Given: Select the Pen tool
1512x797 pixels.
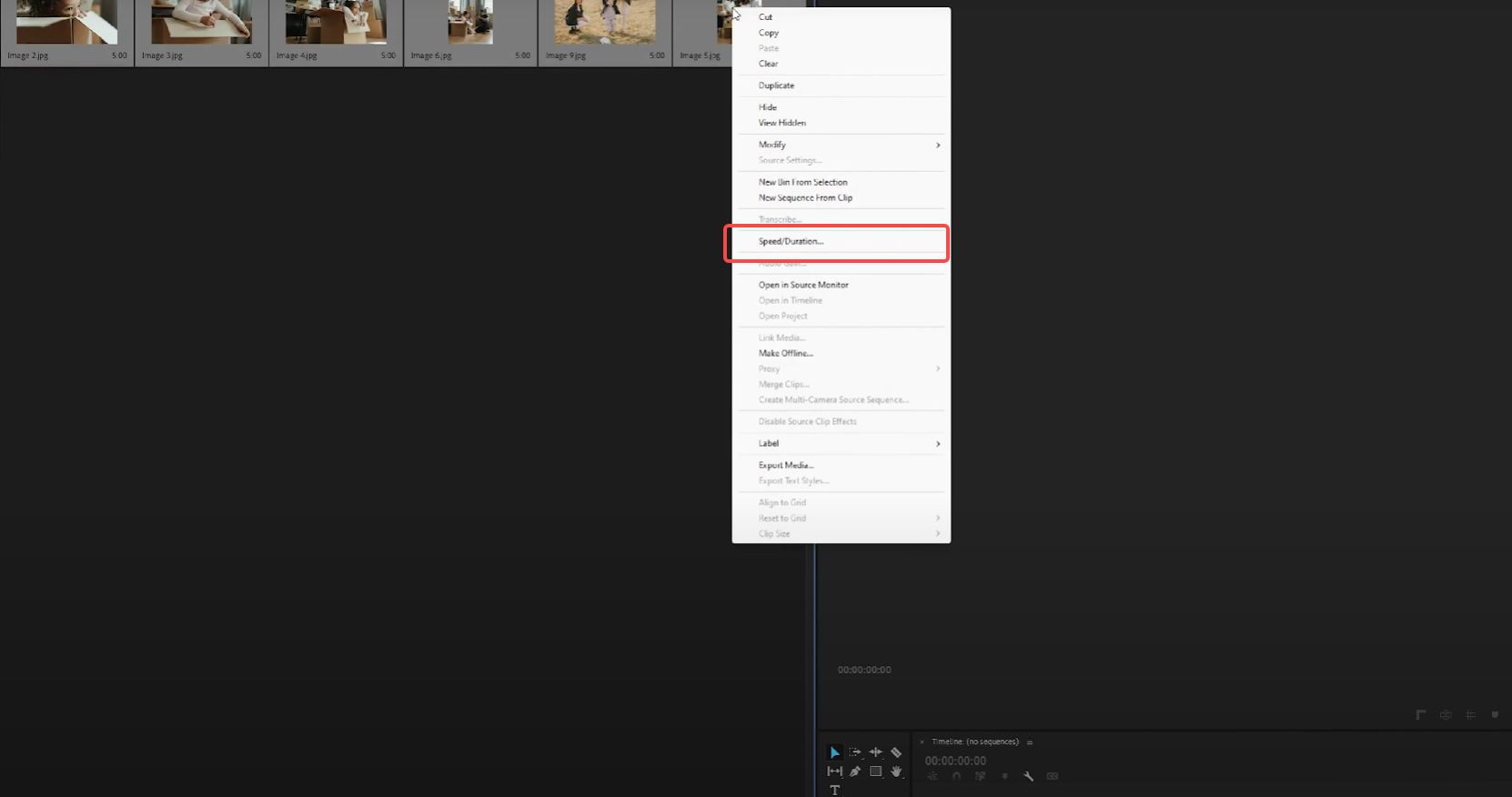Looking at the screenshot, I should (855, 772).
